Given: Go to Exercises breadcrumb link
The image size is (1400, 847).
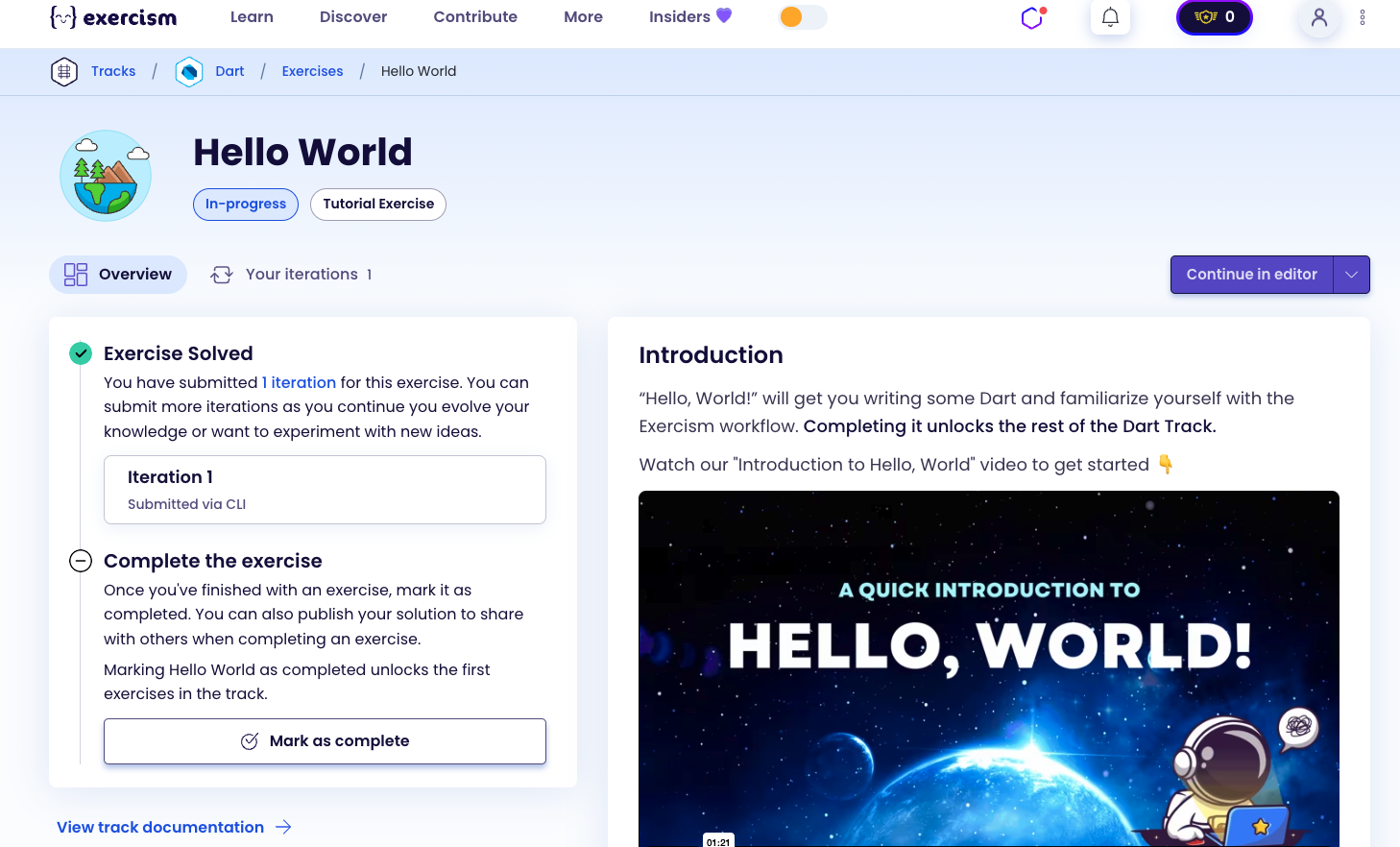Looking at the screenshot, I should (312, 71).
